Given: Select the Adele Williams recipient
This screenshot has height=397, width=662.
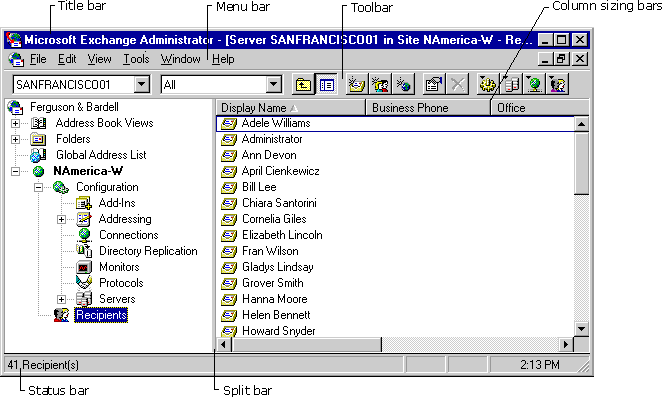Looking at the screenshot, I should 276,123.
